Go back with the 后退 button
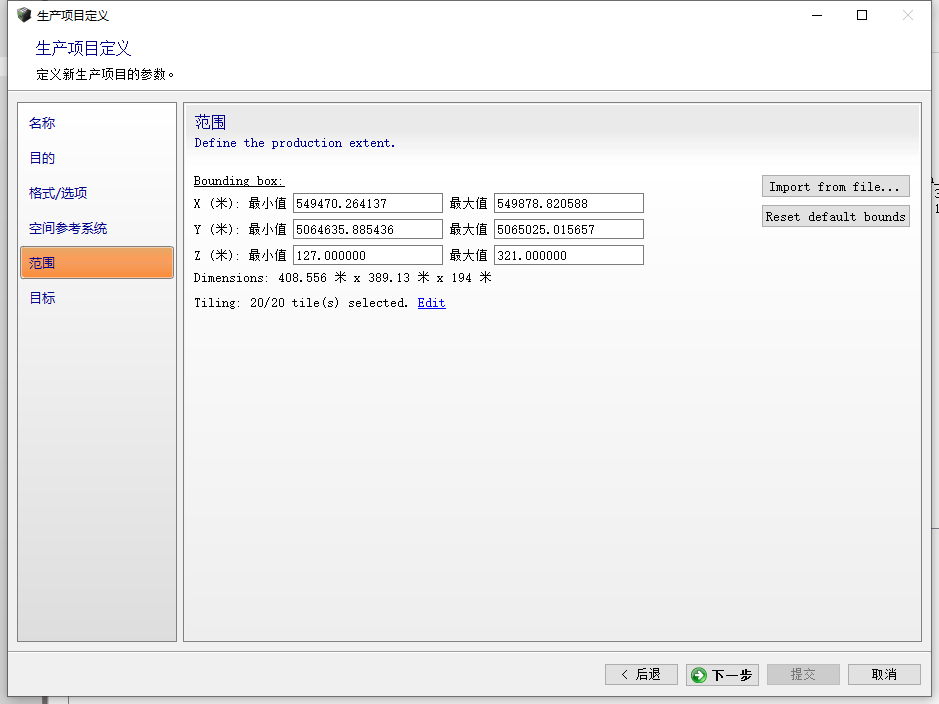939x704 pixels. 641,675
